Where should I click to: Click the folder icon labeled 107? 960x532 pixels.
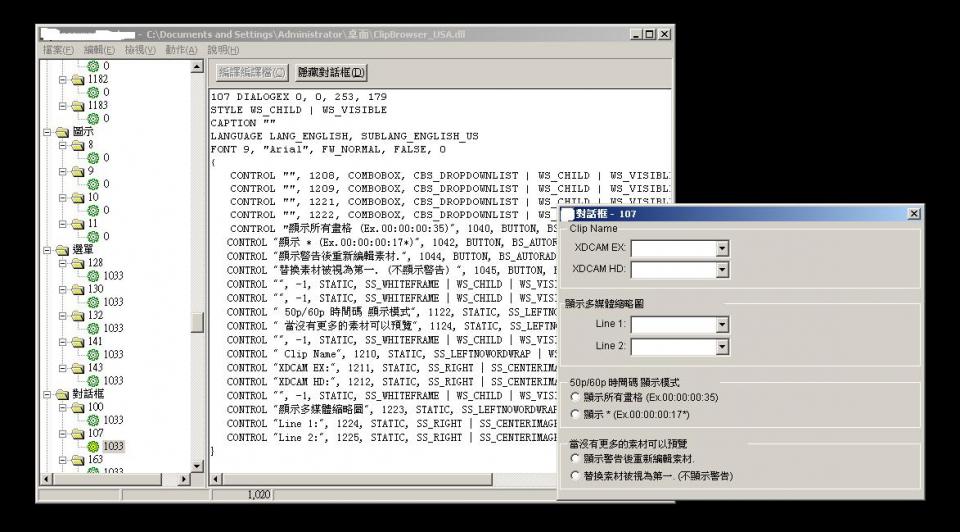(x=78, y=433)
